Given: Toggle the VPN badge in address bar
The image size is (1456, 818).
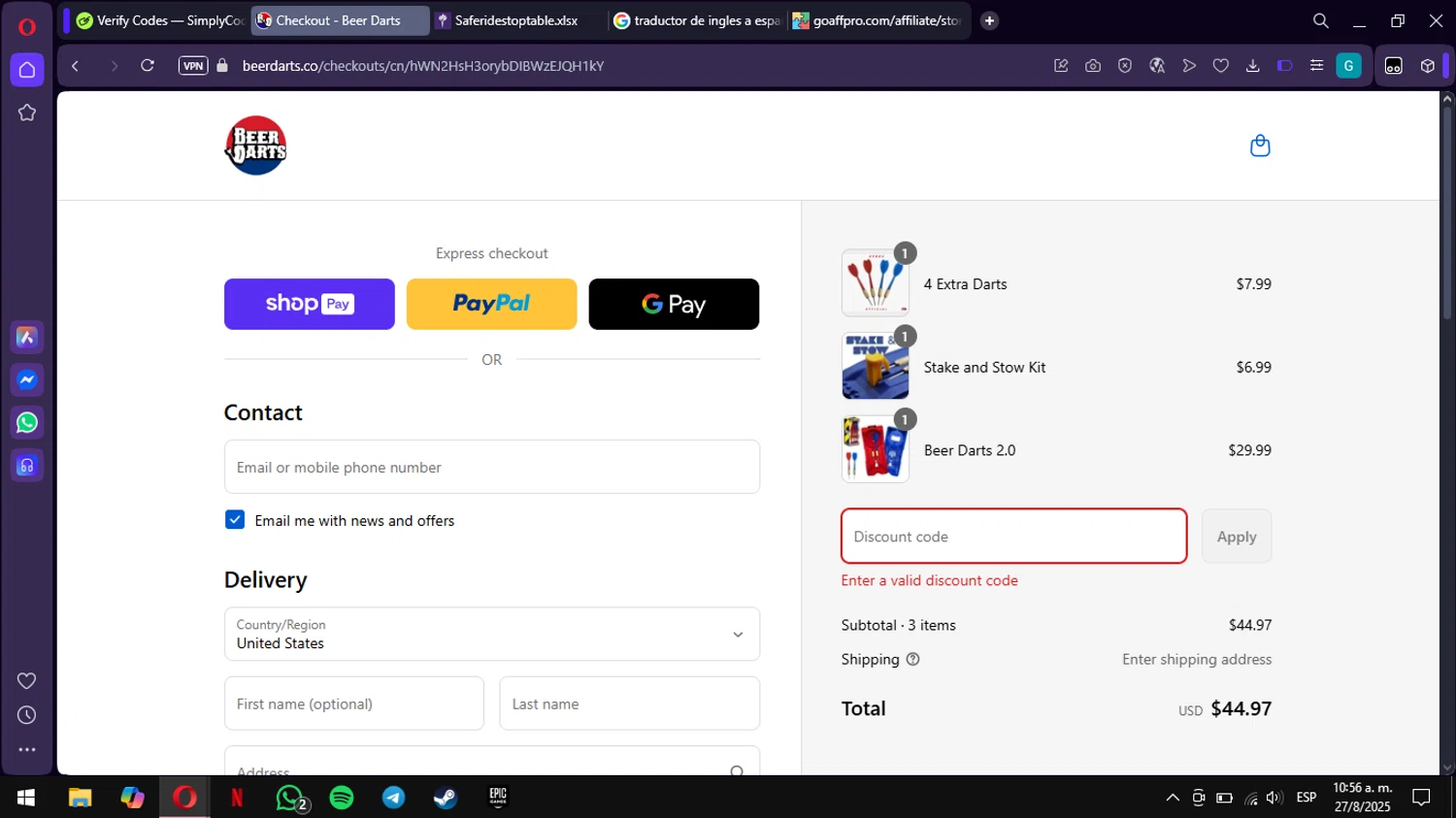Looking at the screenshot, I should [x=193, y=66].
